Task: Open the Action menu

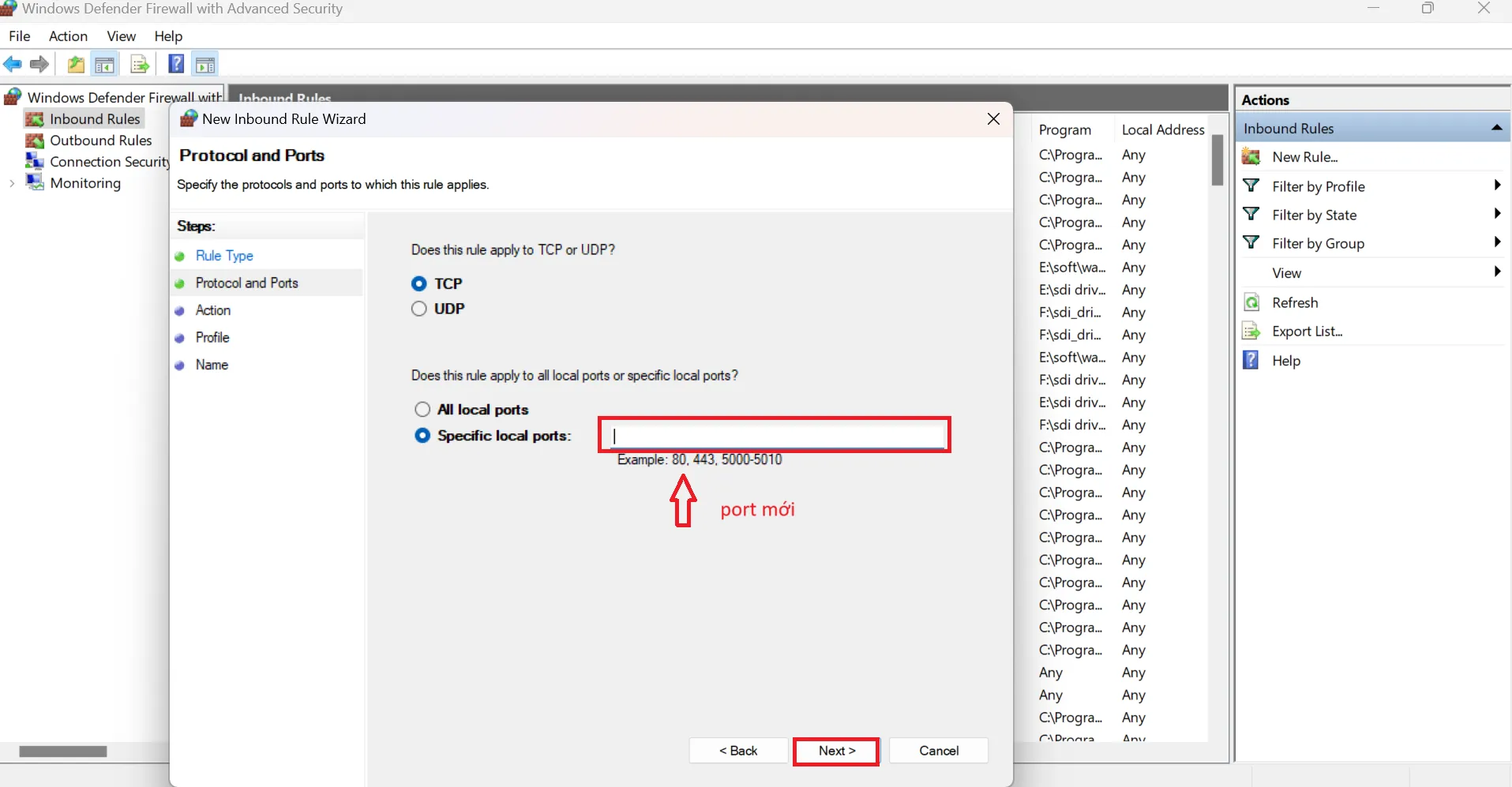Action: pos(68,36)
